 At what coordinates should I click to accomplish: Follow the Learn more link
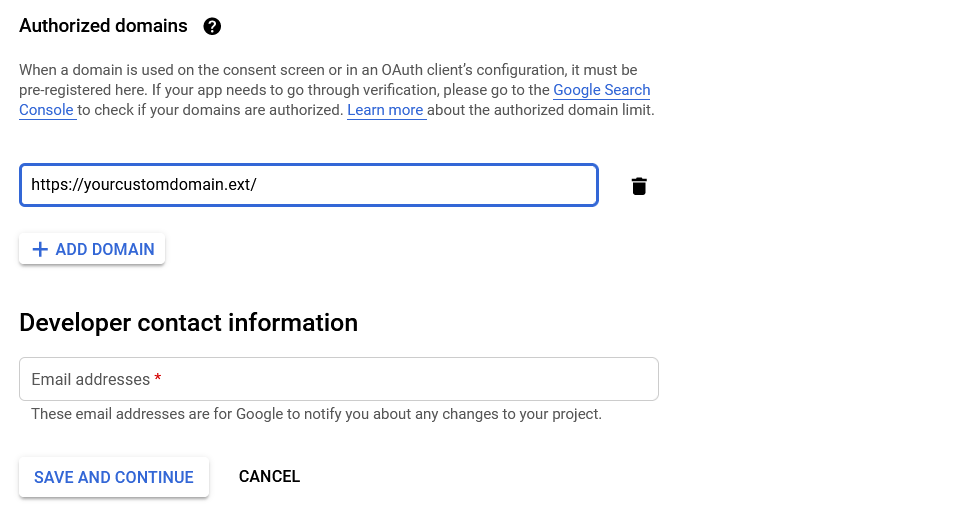[385, 110]
